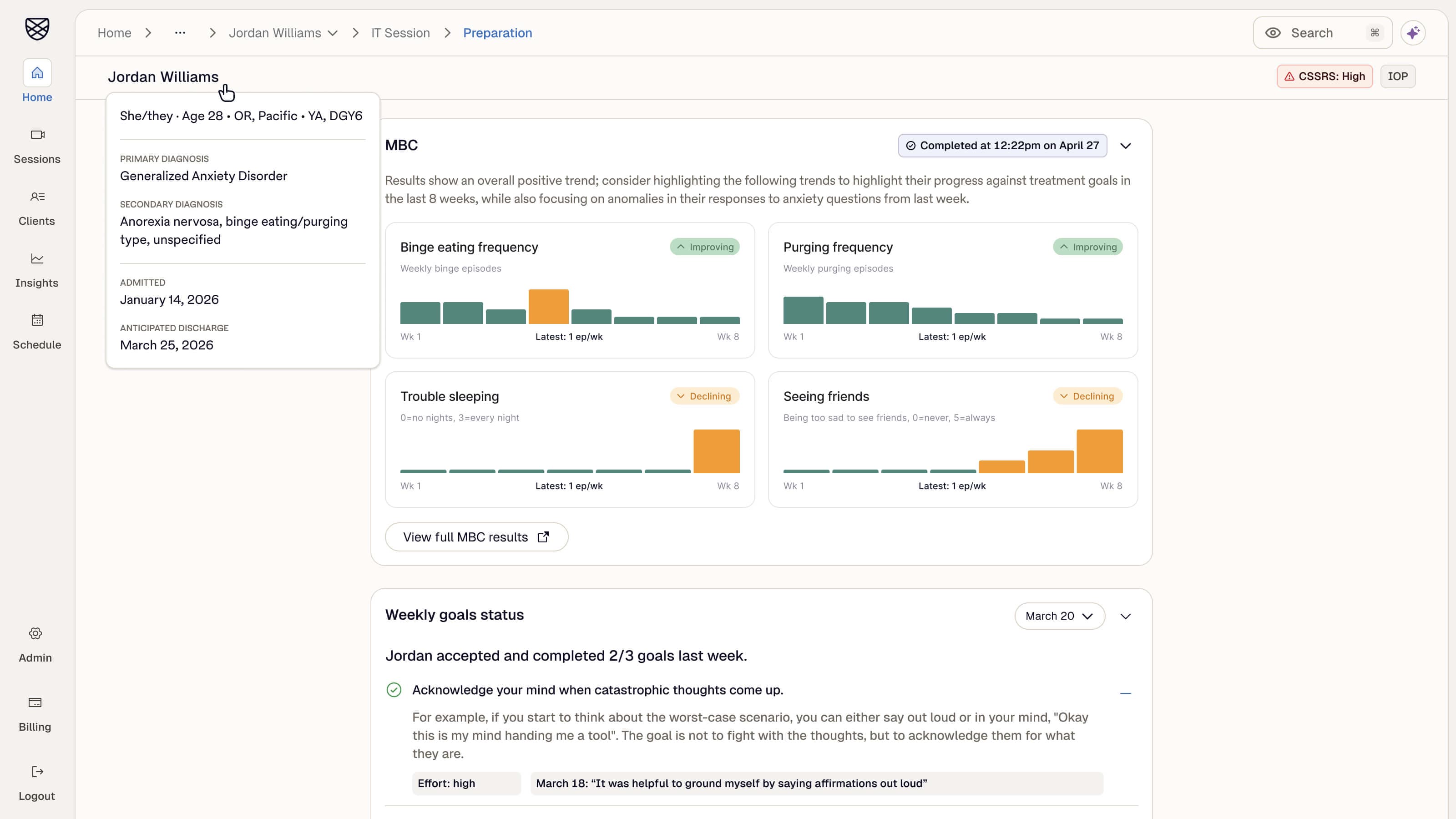
Task: Go to Home in the breadcrumb
Action: click(x=114, y=33)
